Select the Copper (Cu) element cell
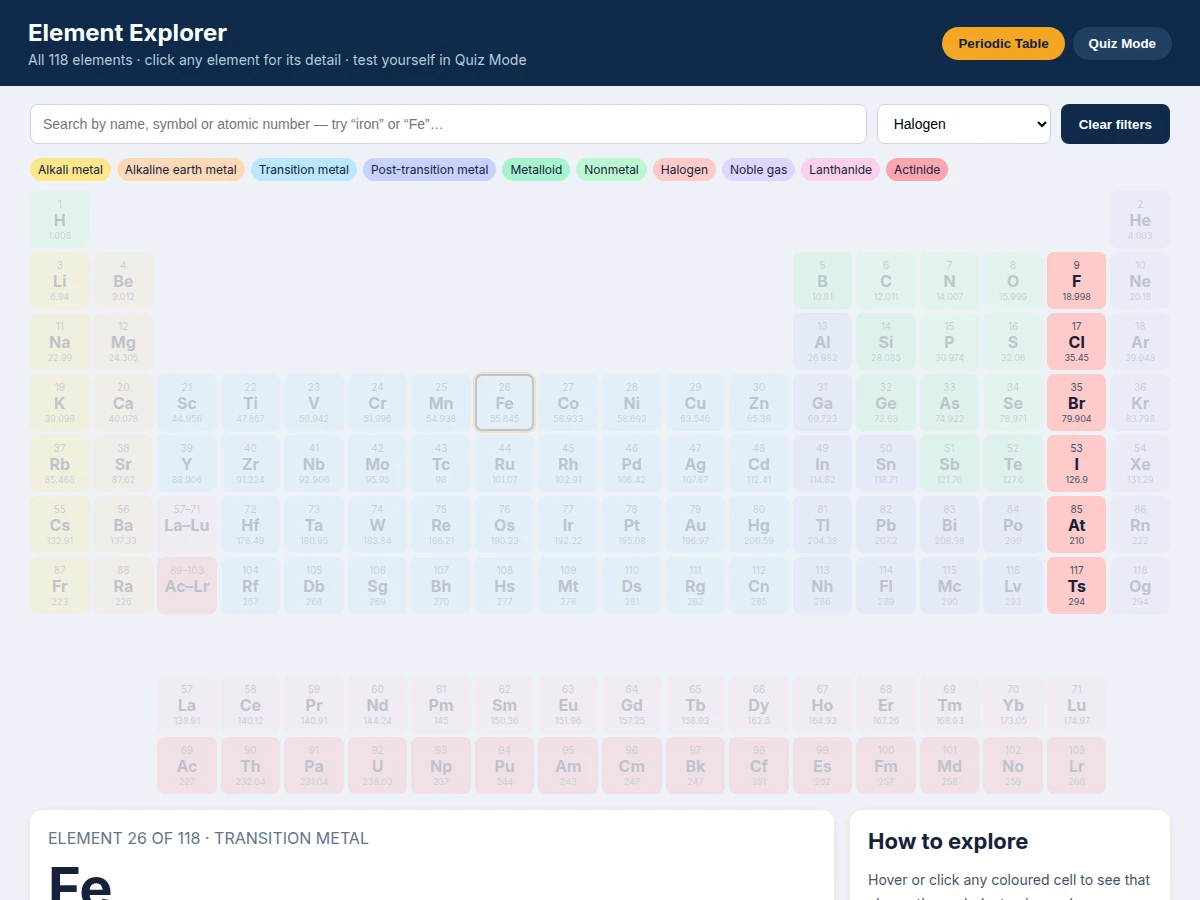Viewport: 1200px width, 900px height. [695, 403]
